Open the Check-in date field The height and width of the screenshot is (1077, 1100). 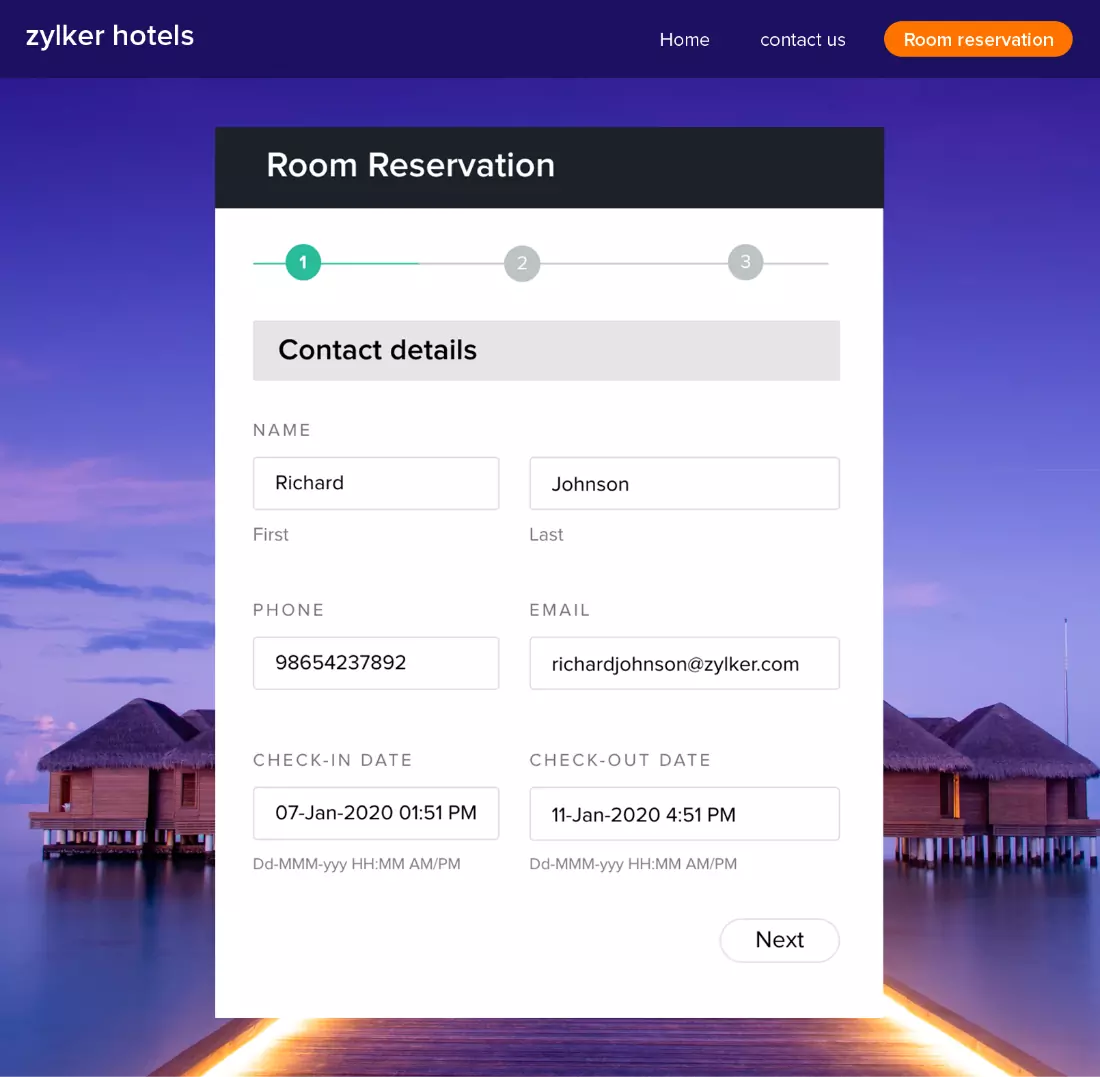click(376, 813)
